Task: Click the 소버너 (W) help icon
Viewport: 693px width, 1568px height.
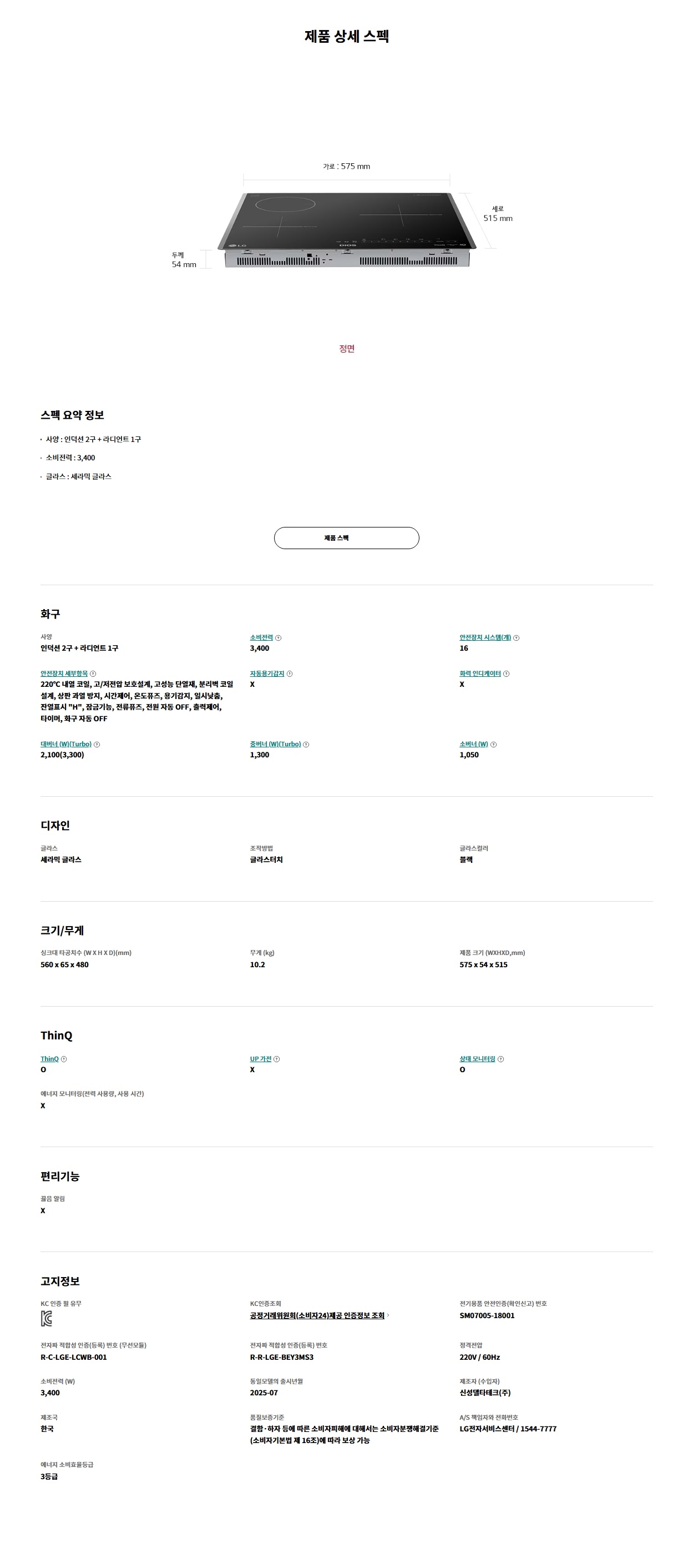Action: [493, 745]
